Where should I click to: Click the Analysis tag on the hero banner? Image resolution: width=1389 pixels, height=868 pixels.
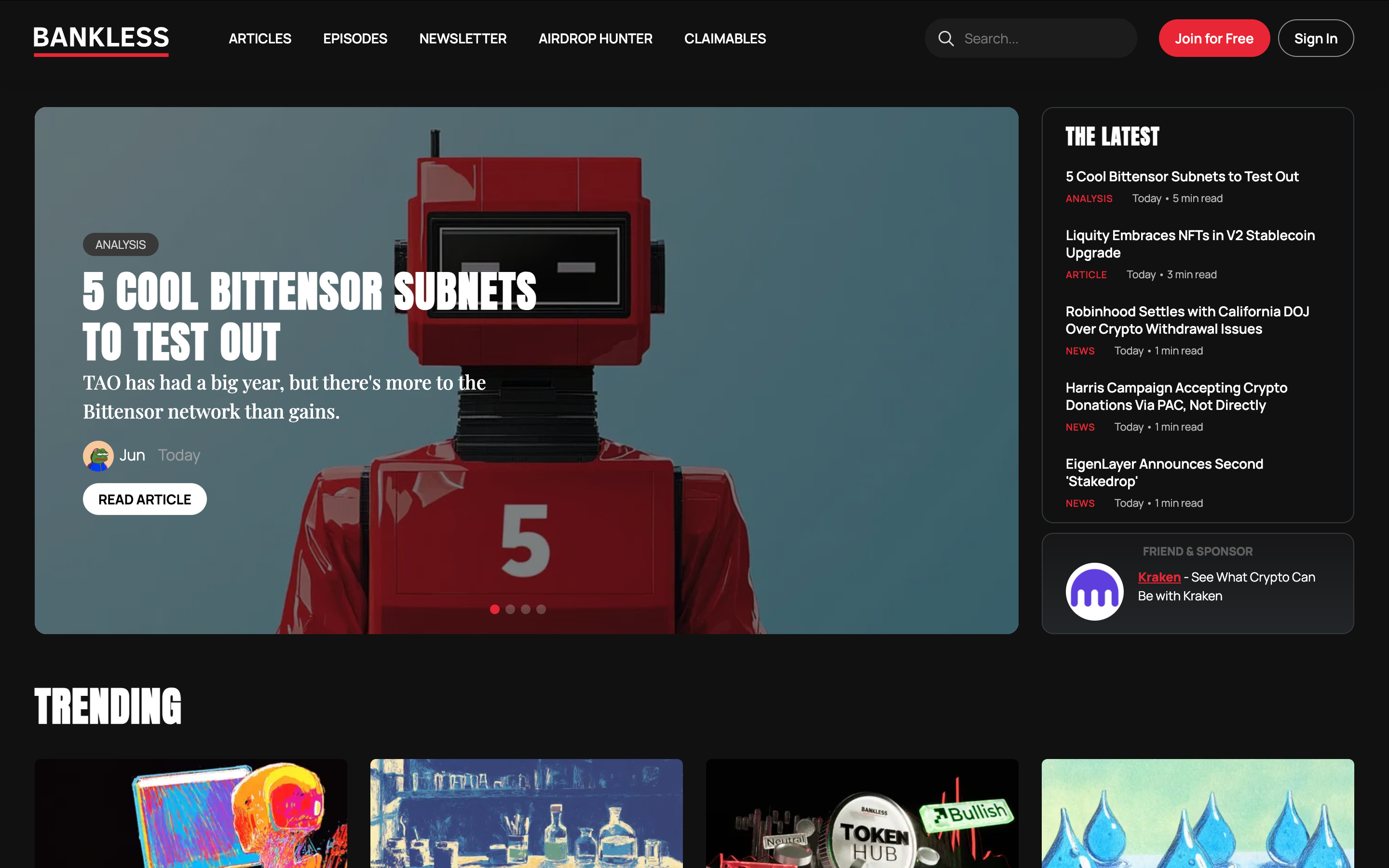[121, 244]
